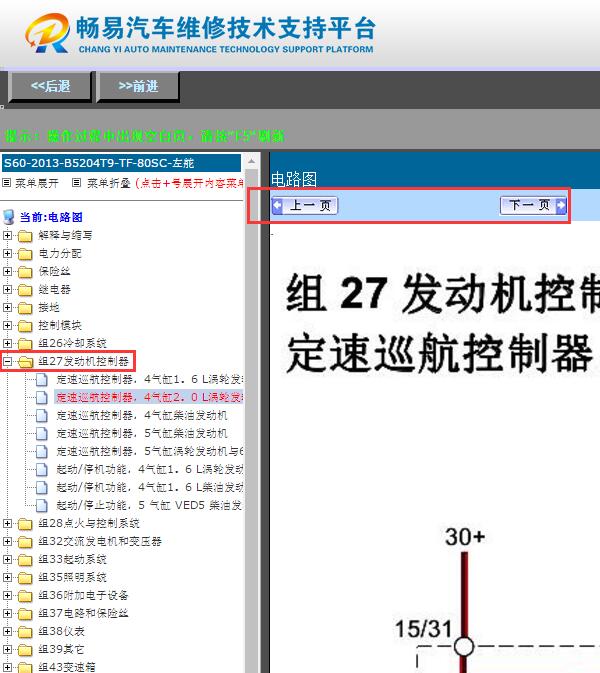Image resolution: width=600 pixels, height=673 pixels.
Task: Expand the 组38仪表 folder
Action: (x=7, y=631)
